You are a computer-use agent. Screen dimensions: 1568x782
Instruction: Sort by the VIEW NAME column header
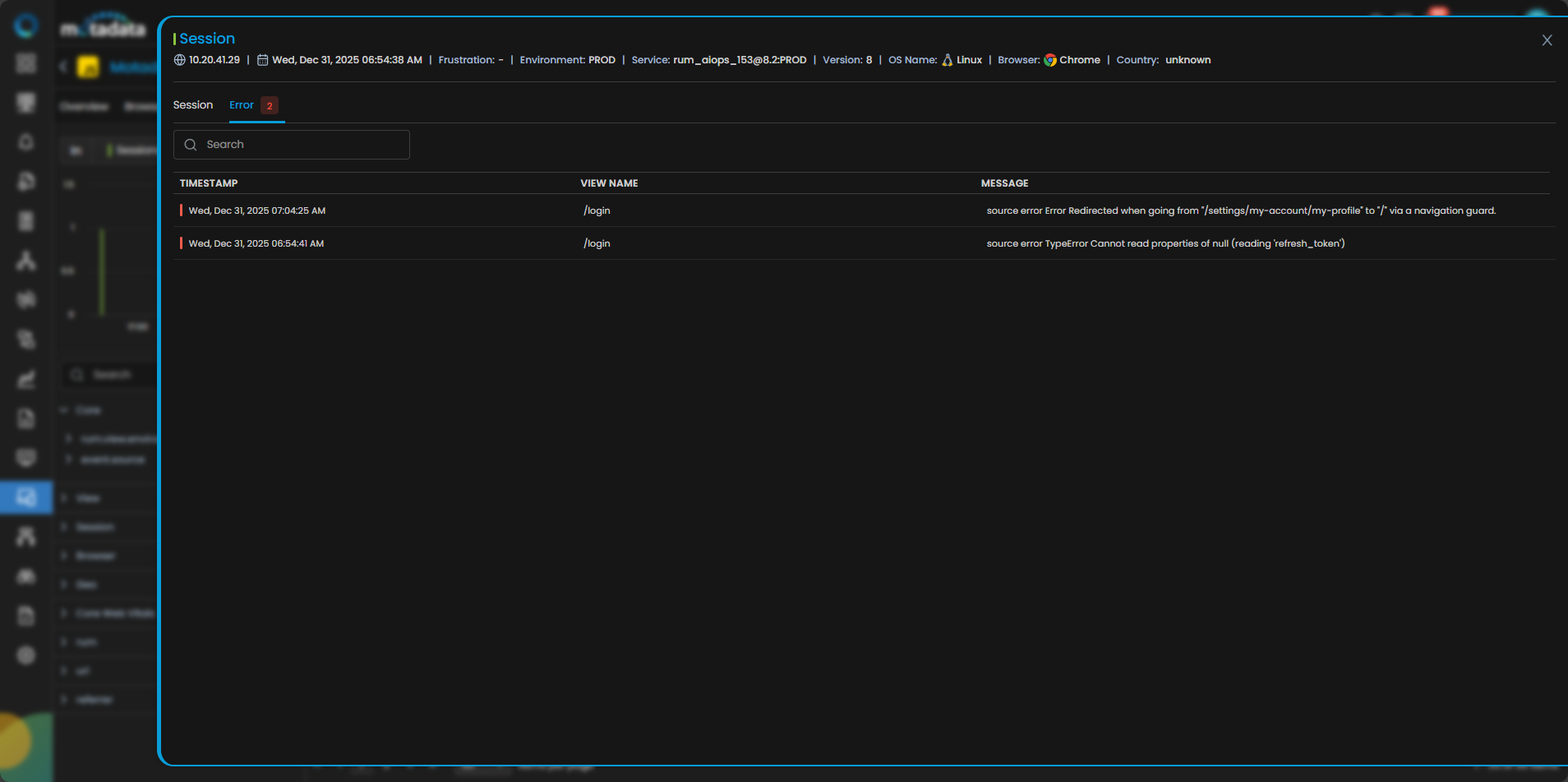click(x=609, y=183)
